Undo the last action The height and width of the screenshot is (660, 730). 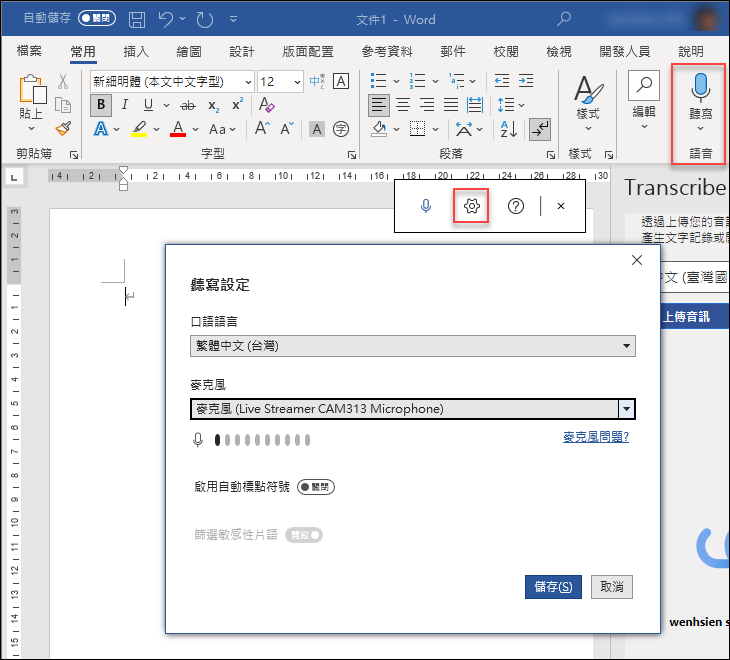click(165, 20)
